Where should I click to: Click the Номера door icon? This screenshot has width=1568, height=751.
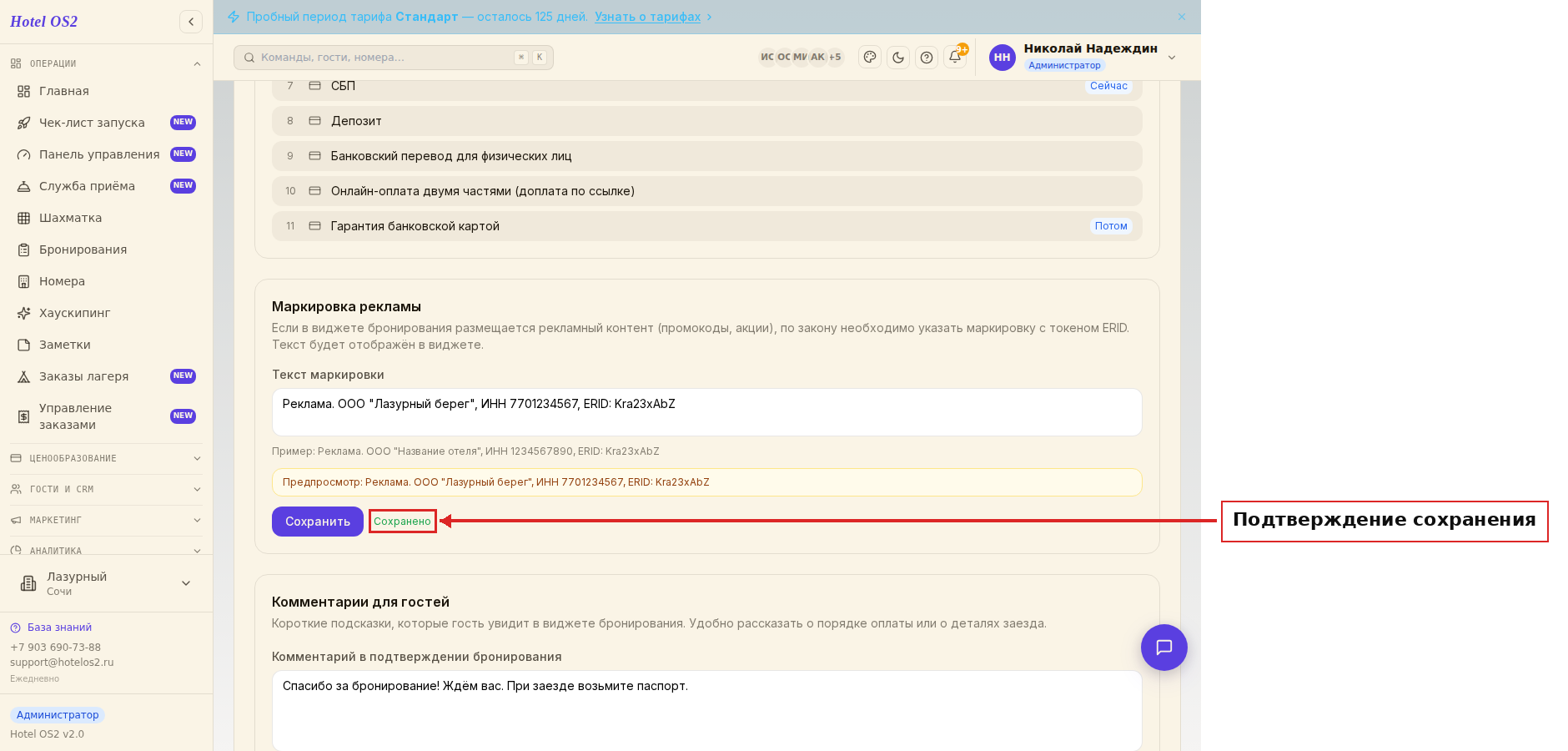tap(24, 281)
